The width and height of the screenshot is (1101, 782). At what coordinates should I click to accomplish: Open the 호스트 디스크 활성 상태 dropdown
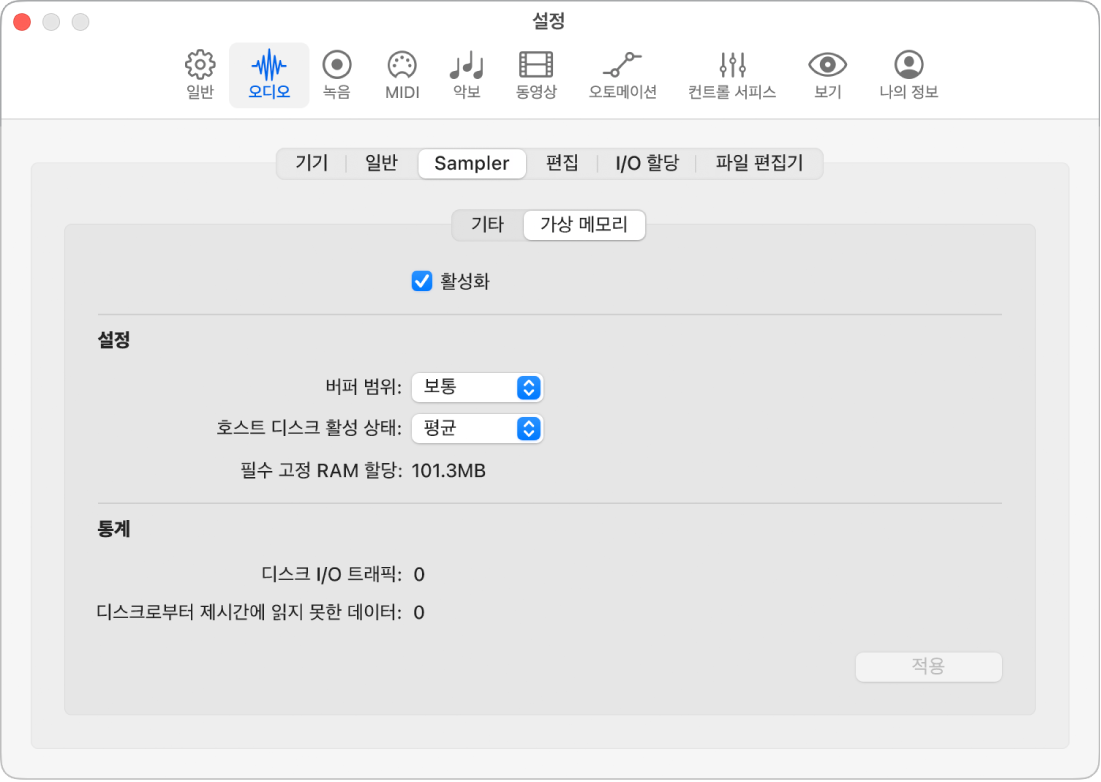(x=477, y=428)
